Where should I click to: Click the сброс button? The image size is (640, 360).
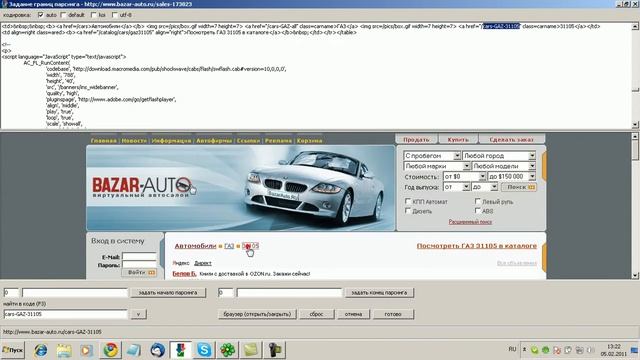316,314
